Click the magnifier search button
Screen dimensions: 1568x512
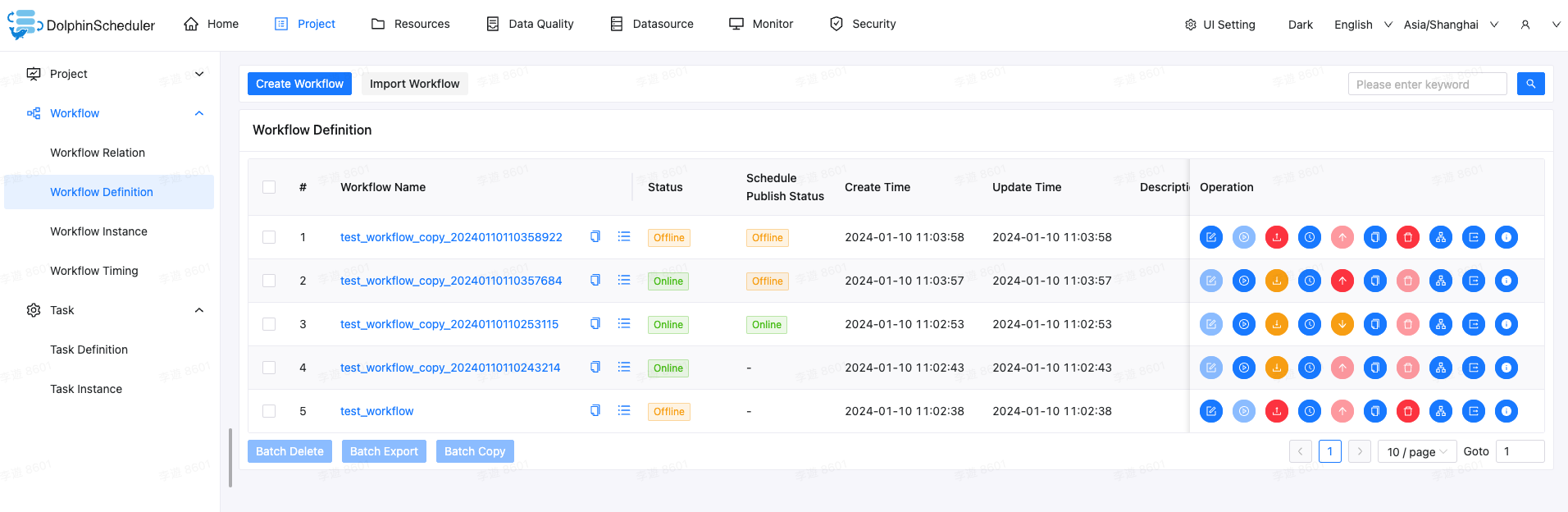click(x=1530, y=84)
